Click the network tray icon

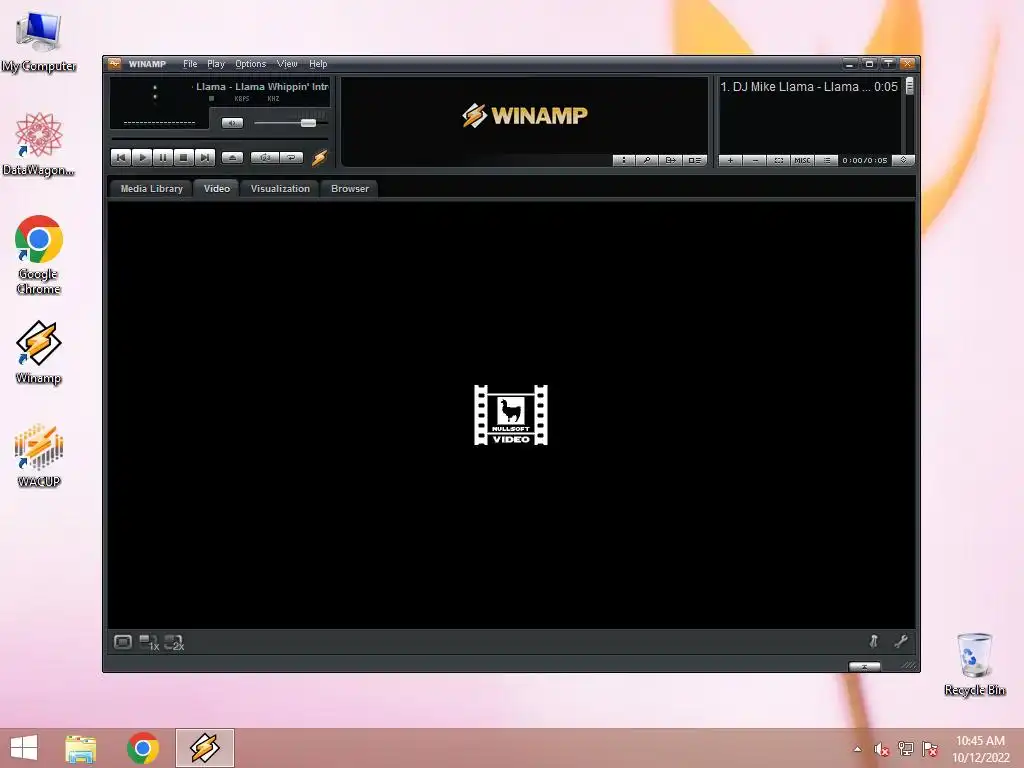click(906, 749)
